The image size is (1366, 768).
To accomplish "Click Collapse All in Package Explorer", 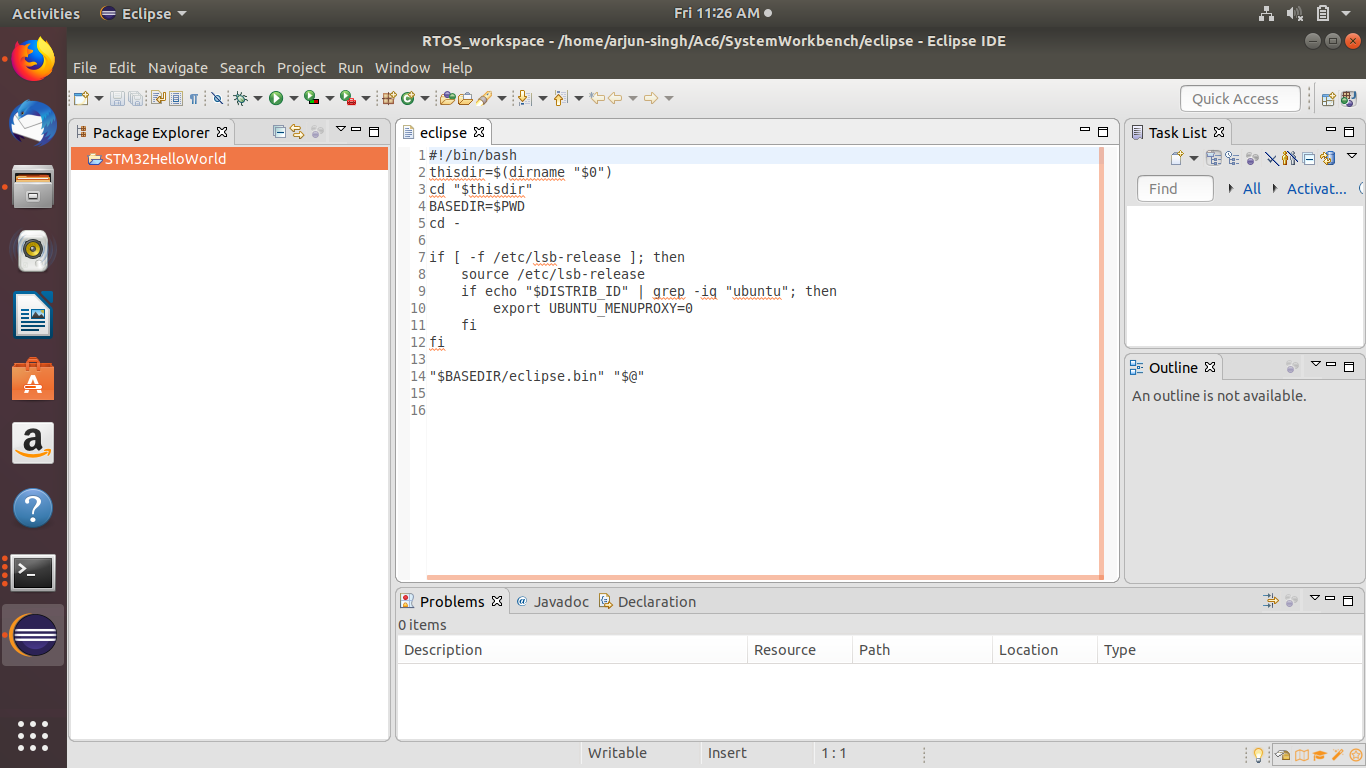I will (x=280, y=132).
